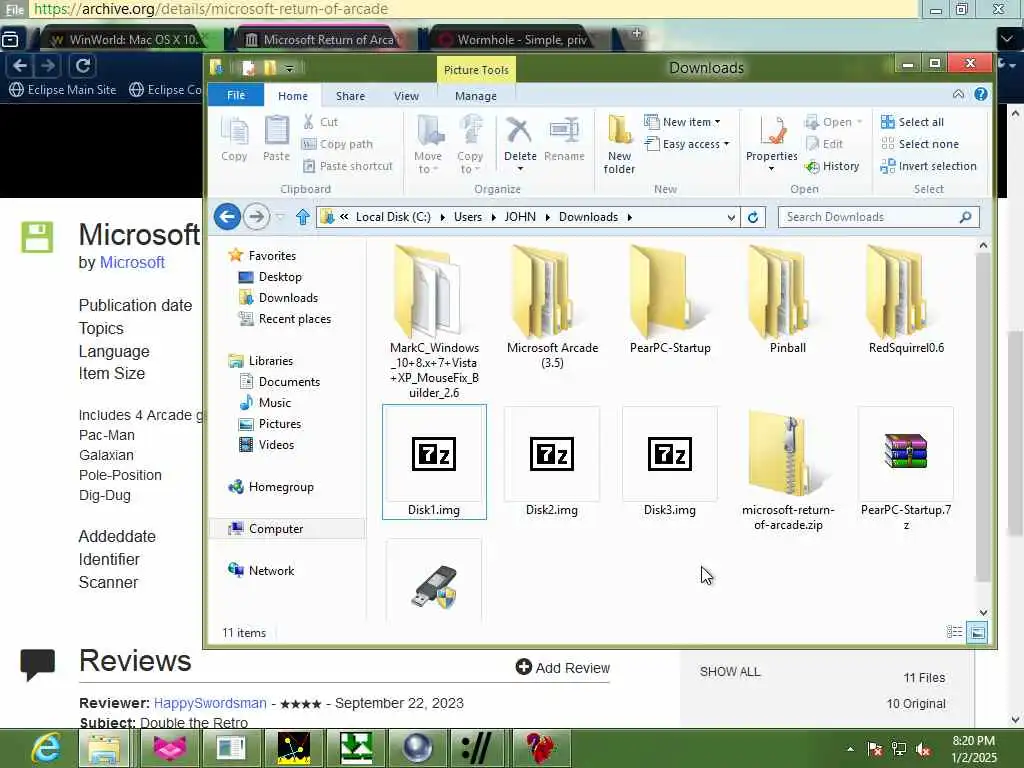The height and width of the screenshot is (768, 1024).
Task: Select Desktop under Favorites
Action: 271,277
